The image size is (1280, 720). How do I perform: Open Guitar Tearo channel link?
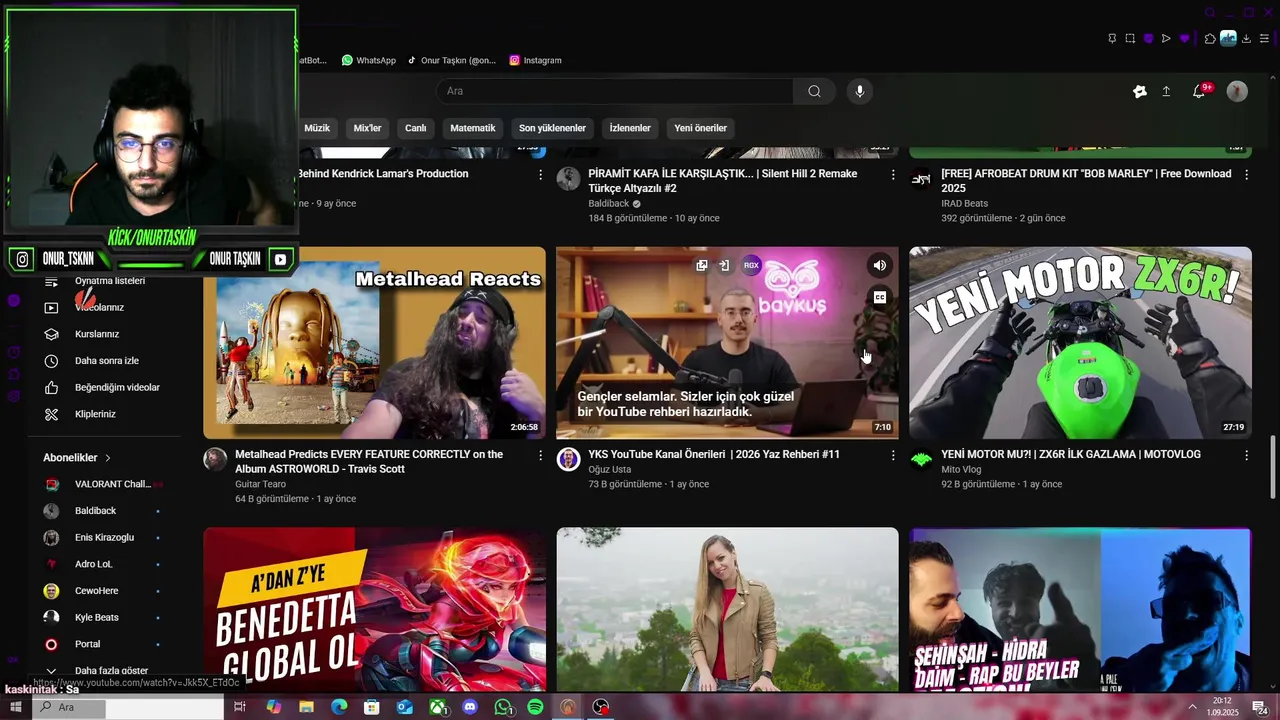pos(260,484)
